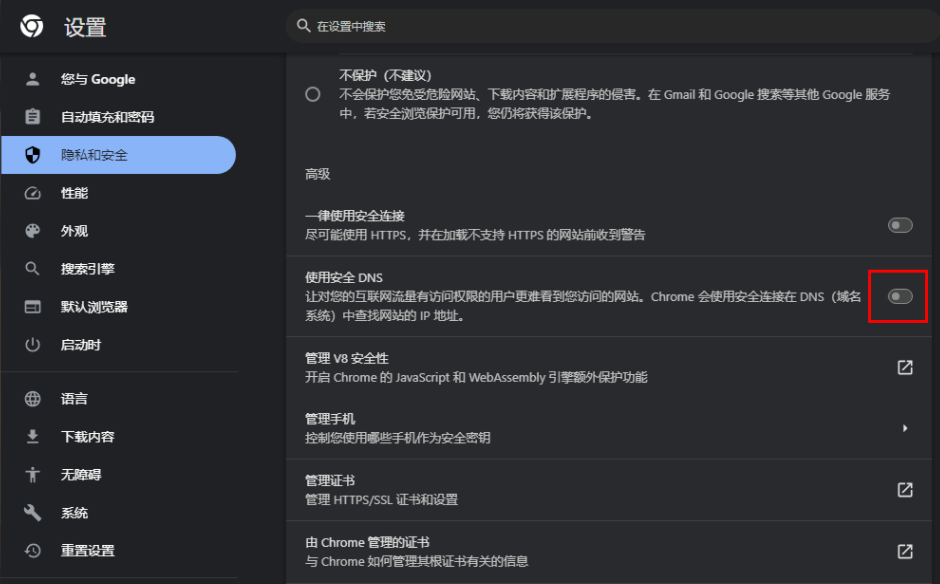Expand 管理手机 with the arrow chevron

pyautogui.click(x=905, y=428)
